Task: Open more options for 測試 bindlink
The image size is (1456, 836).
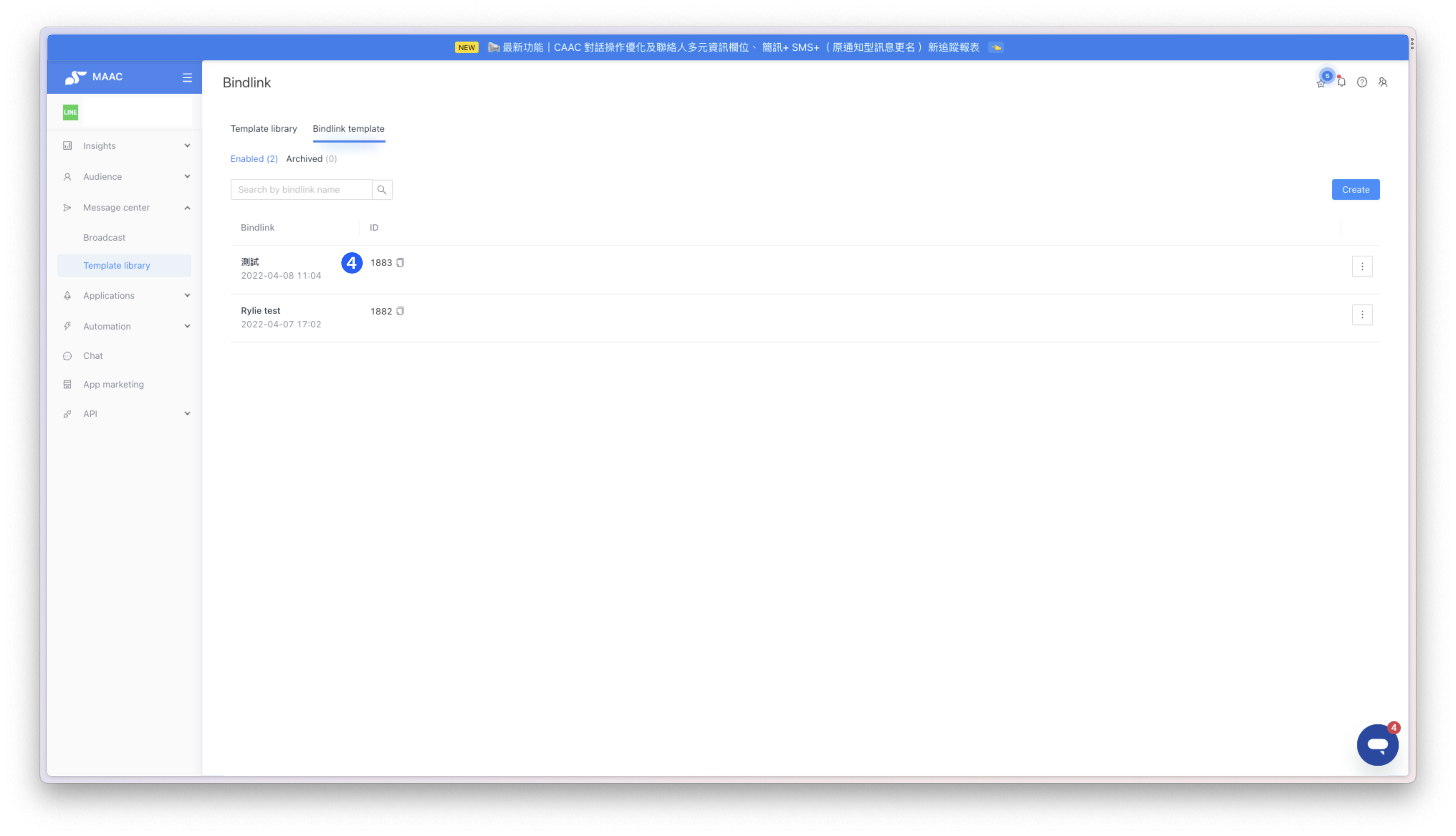Action: click(1362, 266)
